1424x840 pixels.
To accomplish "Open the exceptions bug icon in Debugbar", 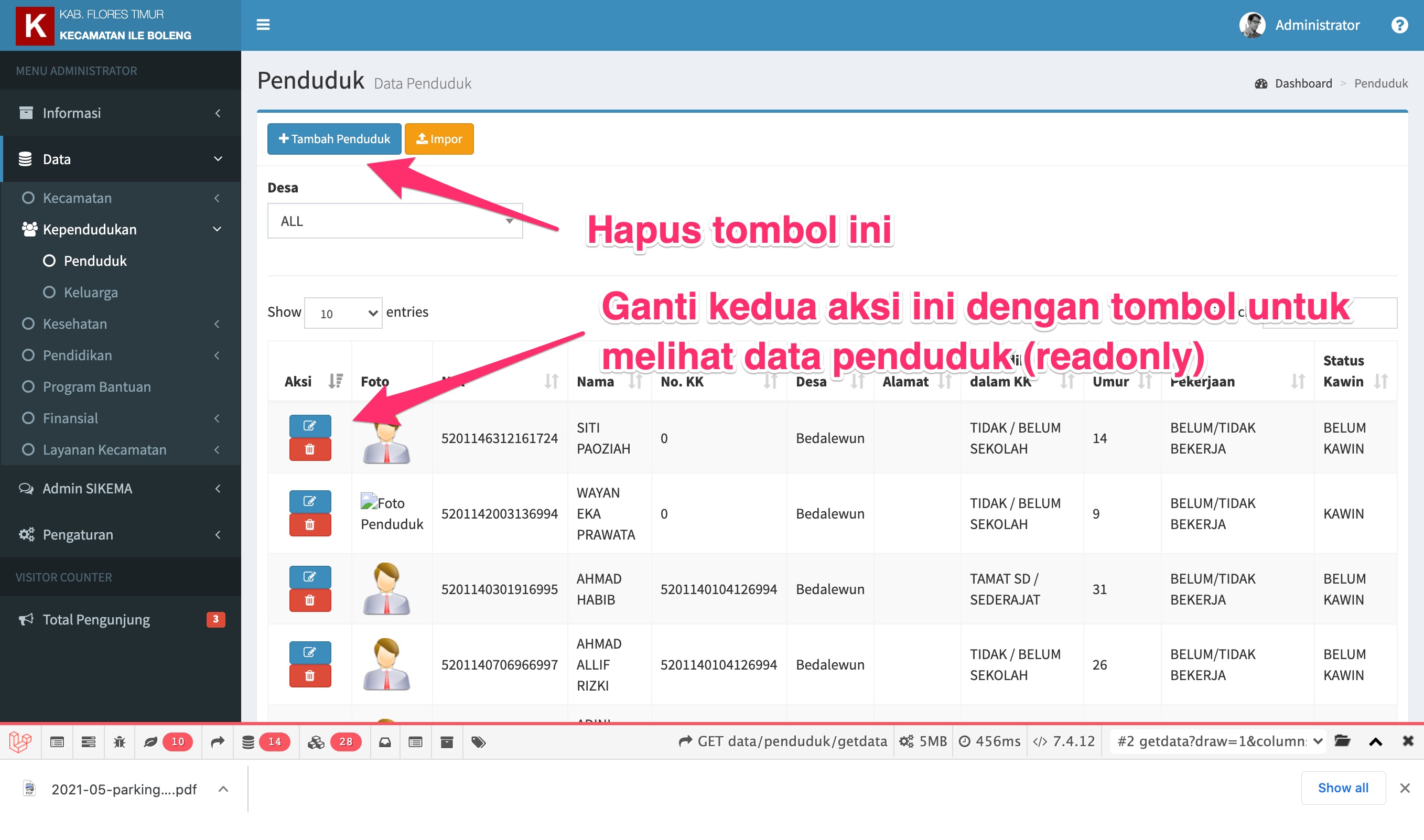I will tap(119, 741).
